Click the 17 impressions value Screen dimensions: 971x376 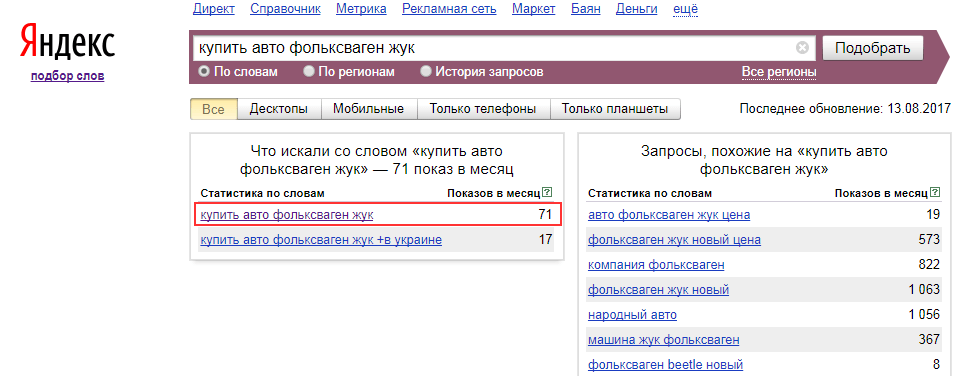pos(545,240)
